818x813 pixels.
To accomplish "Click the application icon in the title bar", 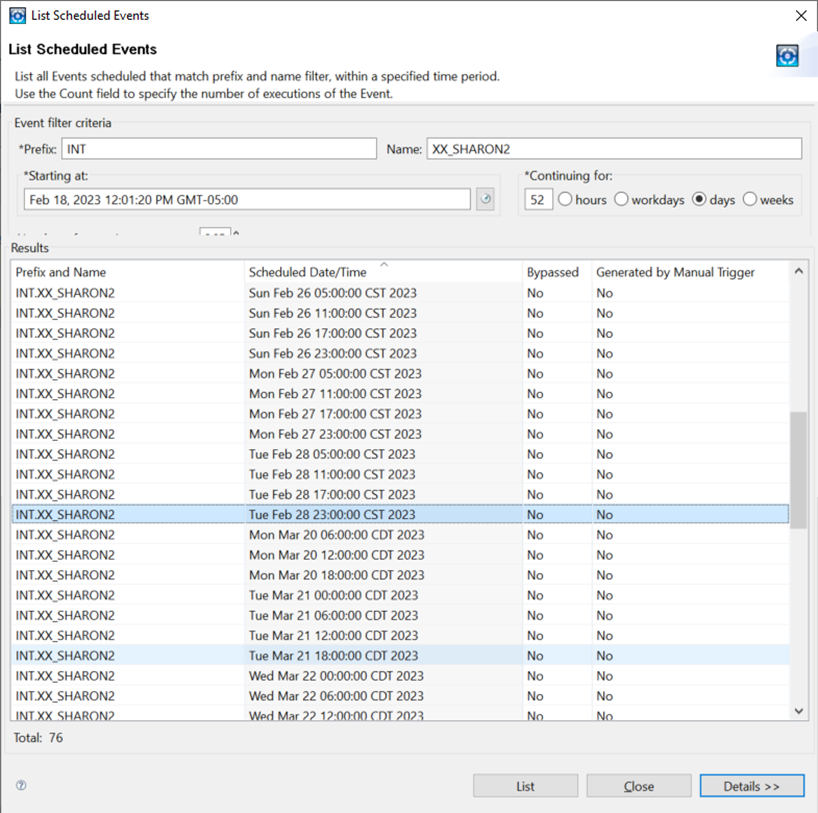I will [14, 15].
